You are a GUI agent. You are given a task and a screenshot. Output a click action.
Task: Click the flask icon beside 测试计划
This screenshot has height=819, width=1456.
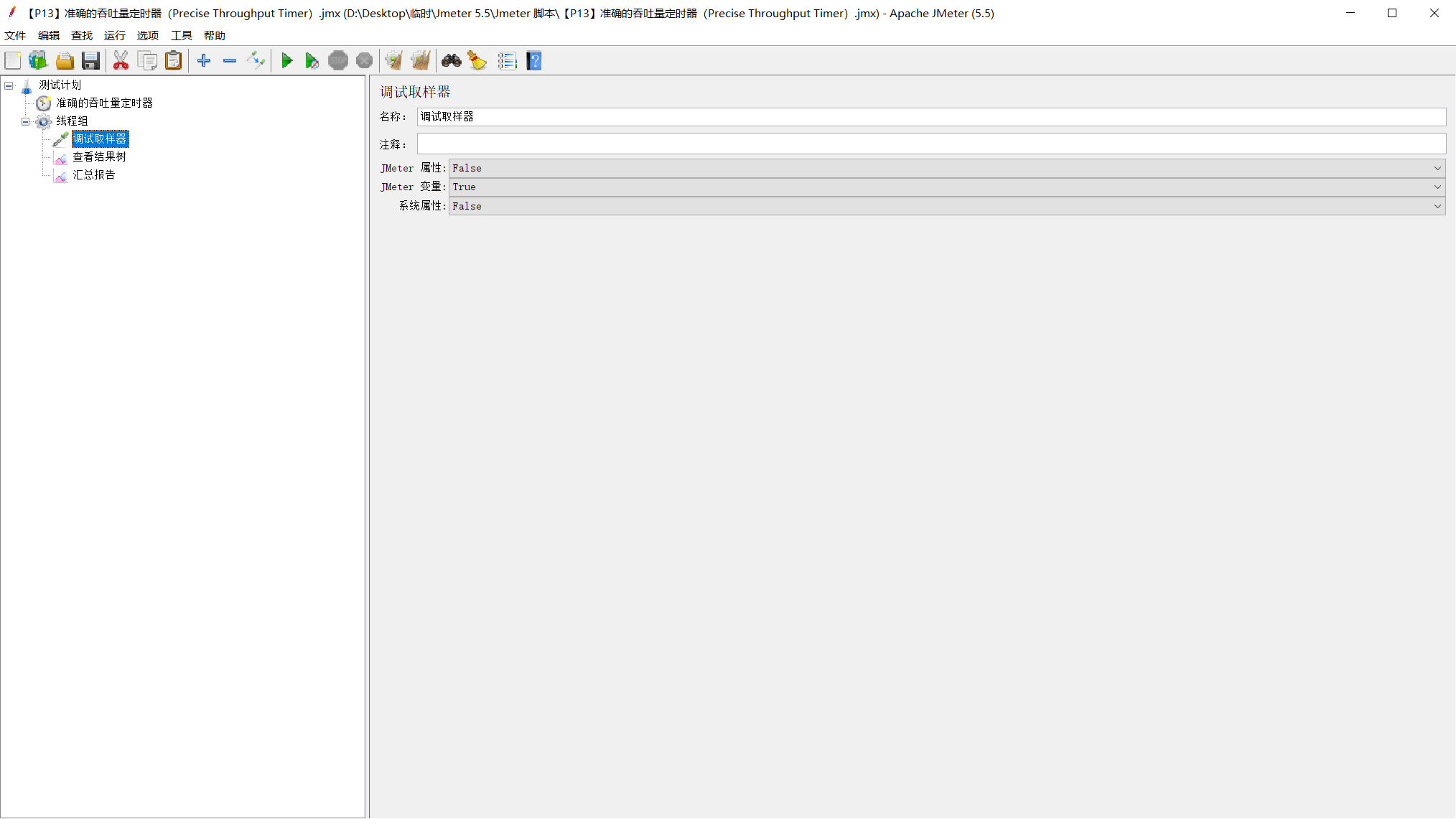(x=27, y=86)
